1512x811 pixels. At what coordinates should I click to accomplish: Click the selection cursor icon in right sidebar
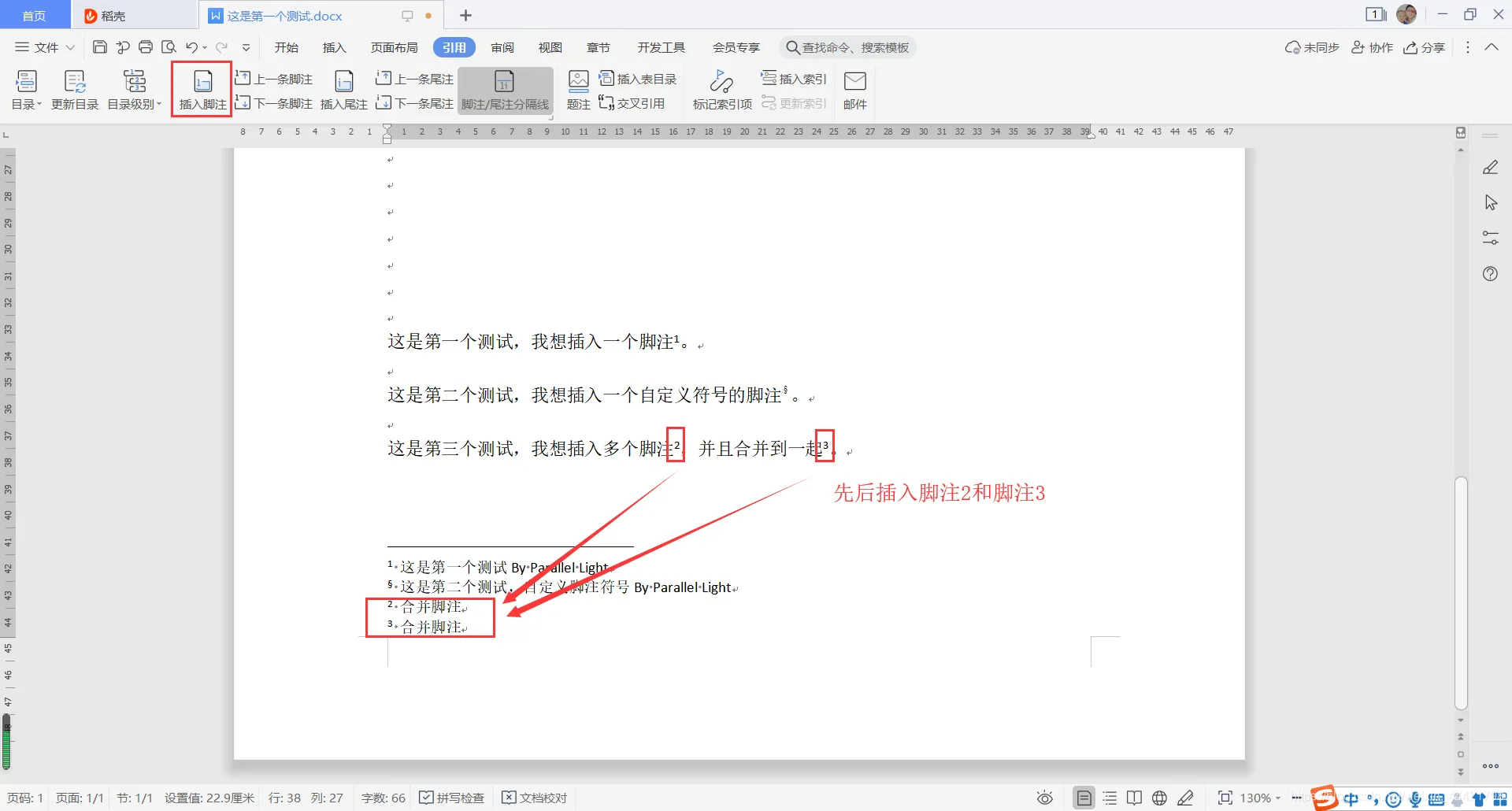pyautogui.click(x=1490, y=202)
